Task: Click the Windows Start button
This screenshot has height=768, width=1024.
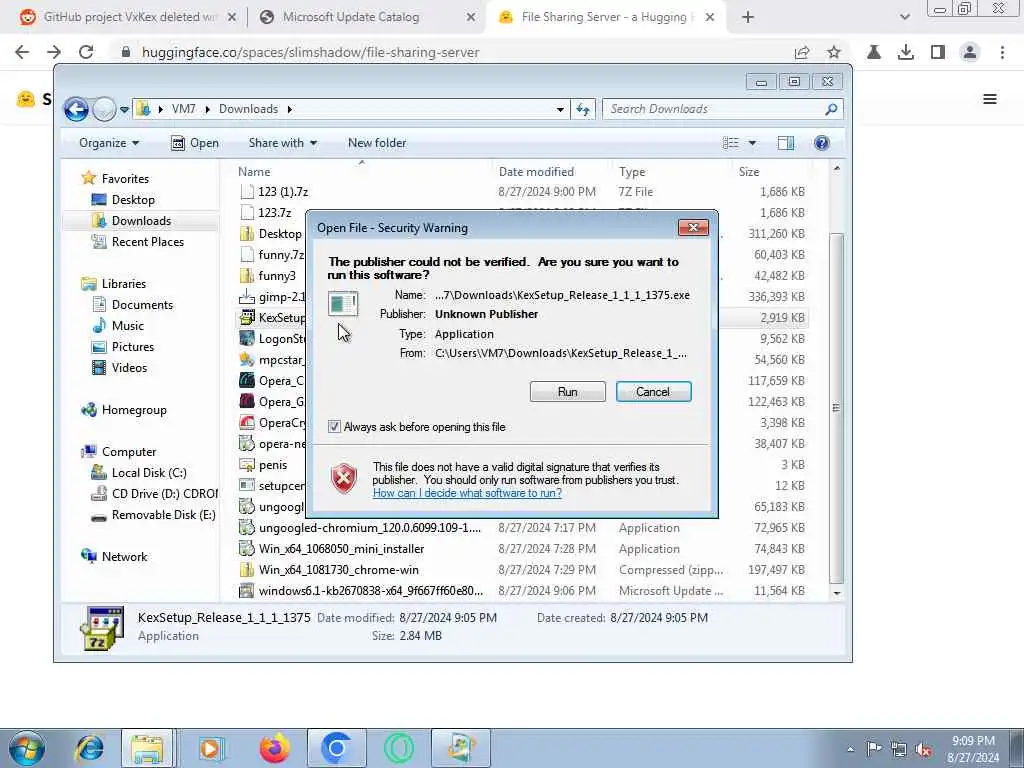Action: click(x=27, y=748)
